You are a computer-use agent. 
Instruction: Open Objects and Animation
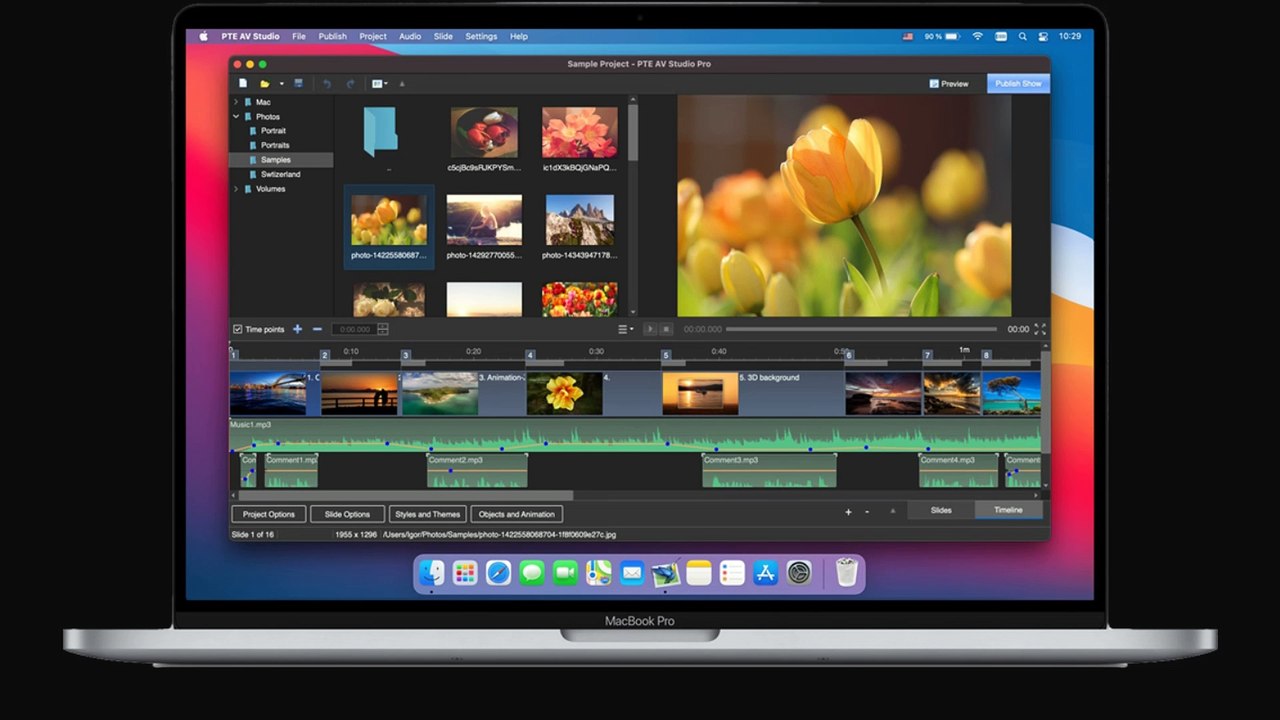tap(517, 514)
